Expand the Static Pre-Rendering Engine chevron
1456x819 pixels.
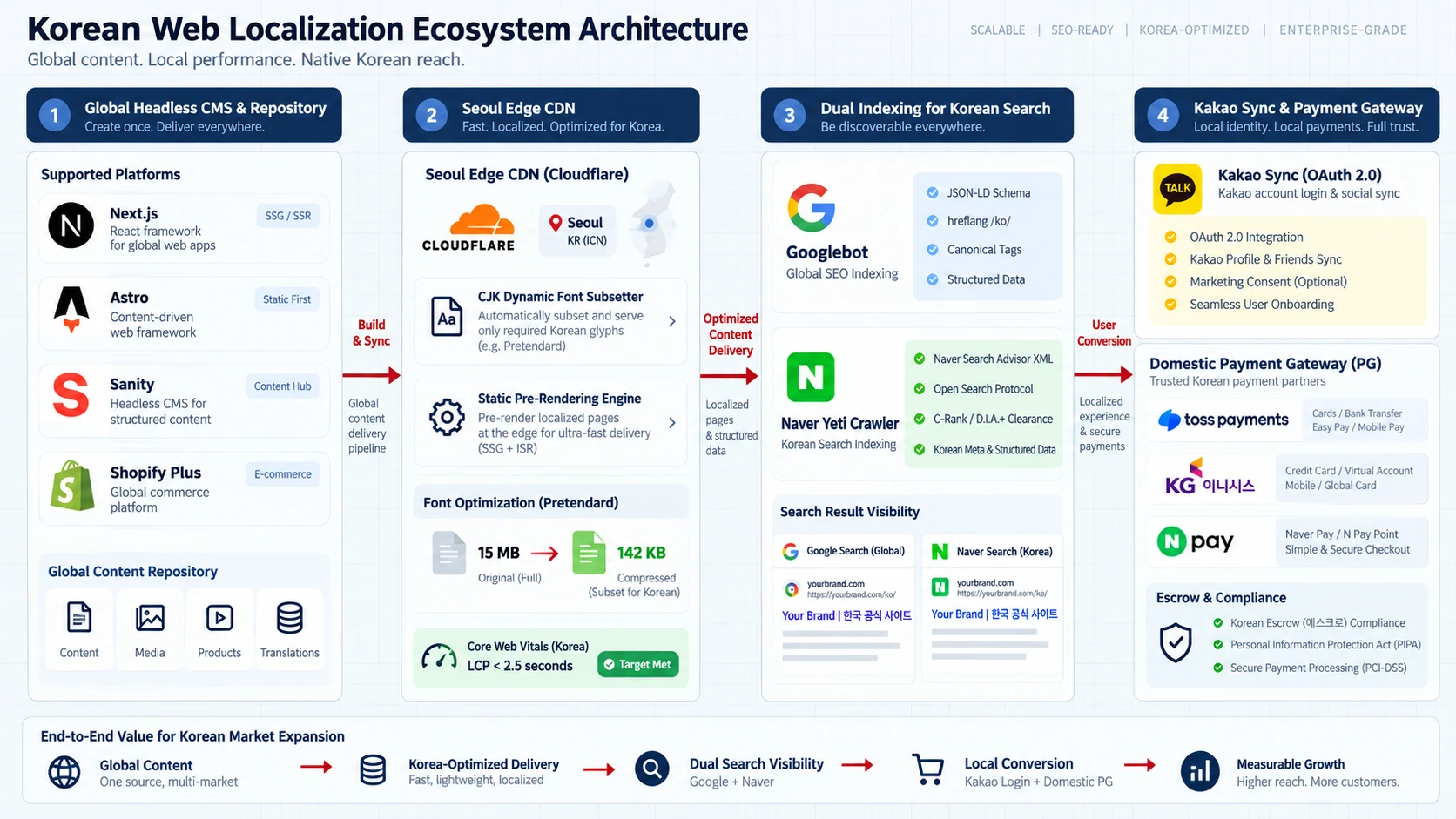tap(672, 423)
